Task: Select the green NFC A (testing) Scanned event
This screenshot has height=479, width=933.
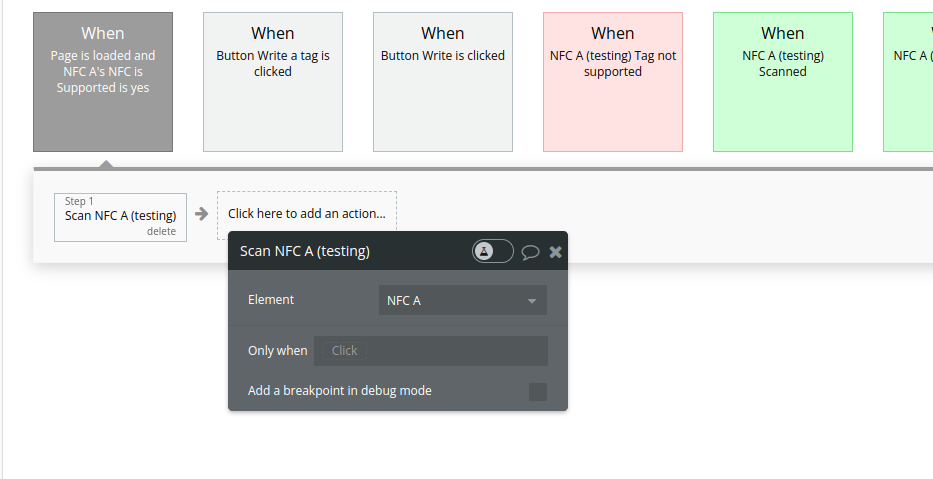Action: [x=783, y=82]
